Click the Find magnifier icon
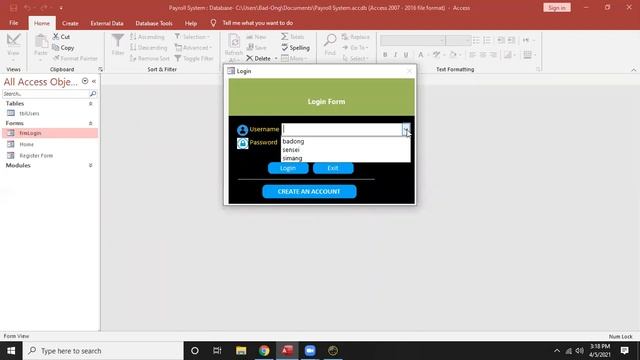 pyautogui.click(x=330, y=41)
